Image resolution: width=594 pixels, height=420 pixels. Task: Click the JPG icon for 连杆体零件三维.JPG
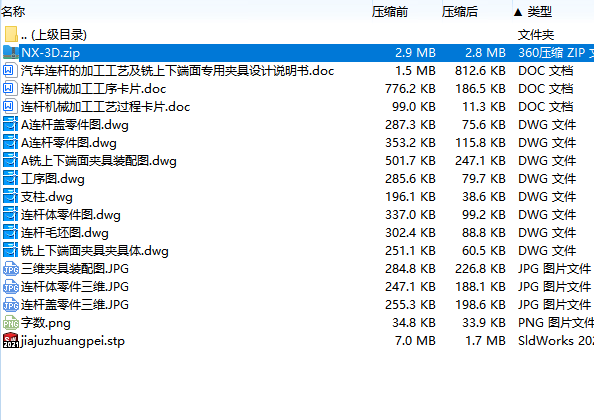coord(11,286)
